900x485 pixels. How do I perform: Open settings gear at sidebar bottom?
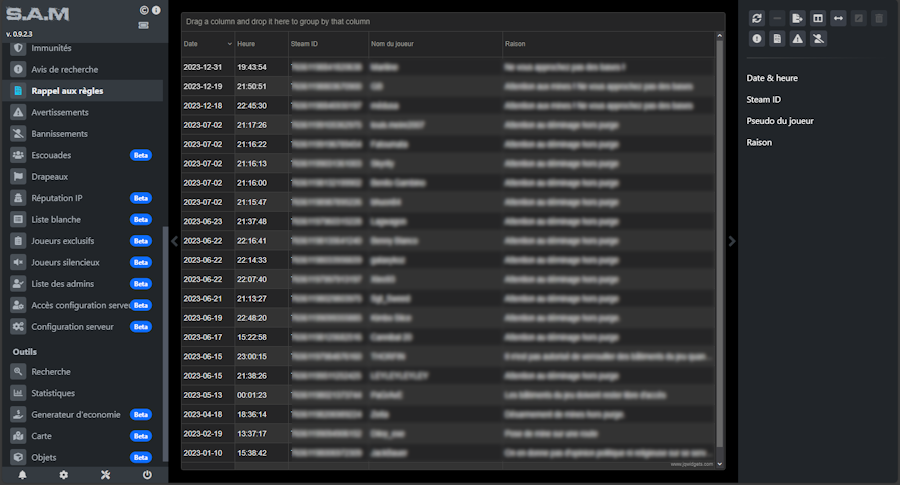point(64,475)
